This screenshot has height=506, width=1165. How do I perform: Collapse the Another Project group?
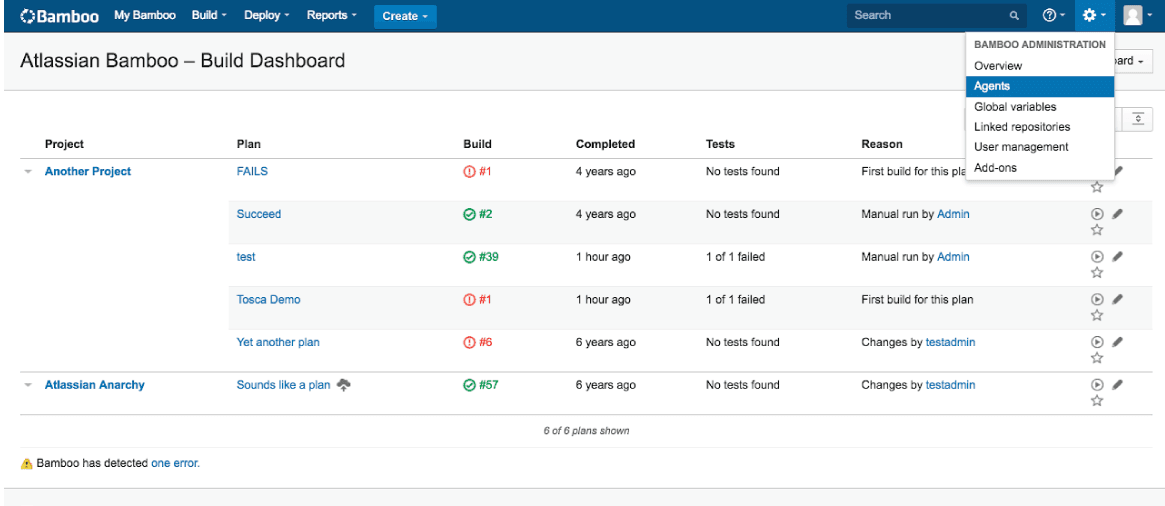tap(28, 172)
